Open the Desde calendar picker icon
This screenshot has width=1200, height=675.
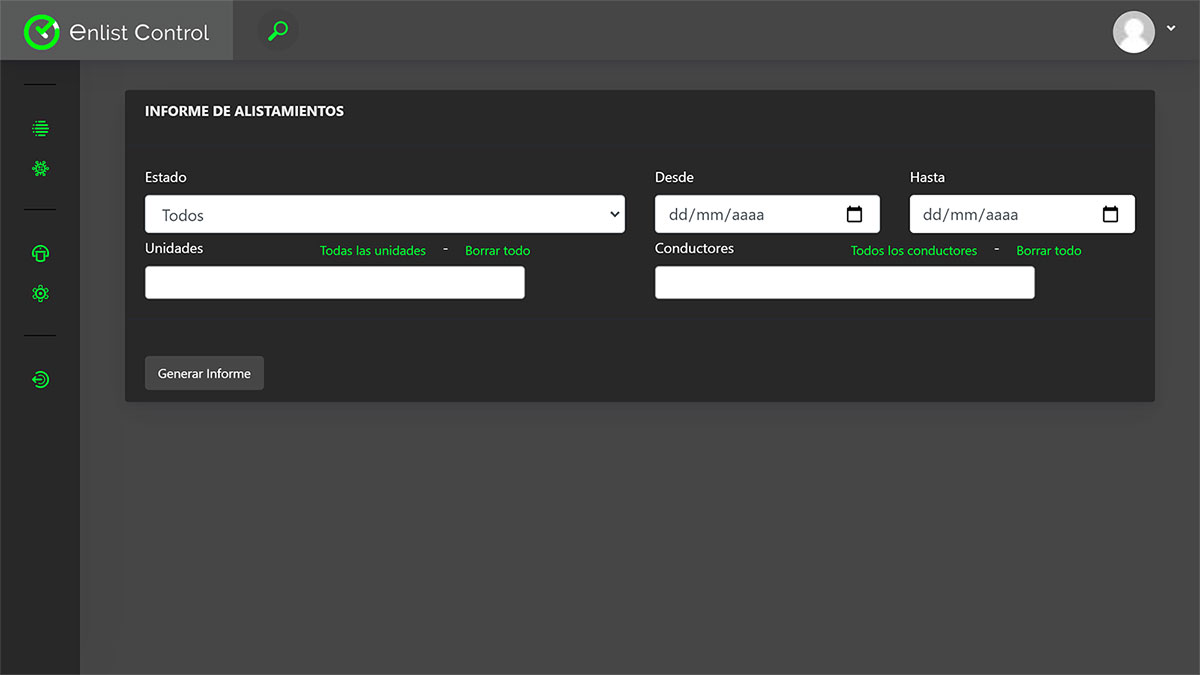[x=854, y=214]
